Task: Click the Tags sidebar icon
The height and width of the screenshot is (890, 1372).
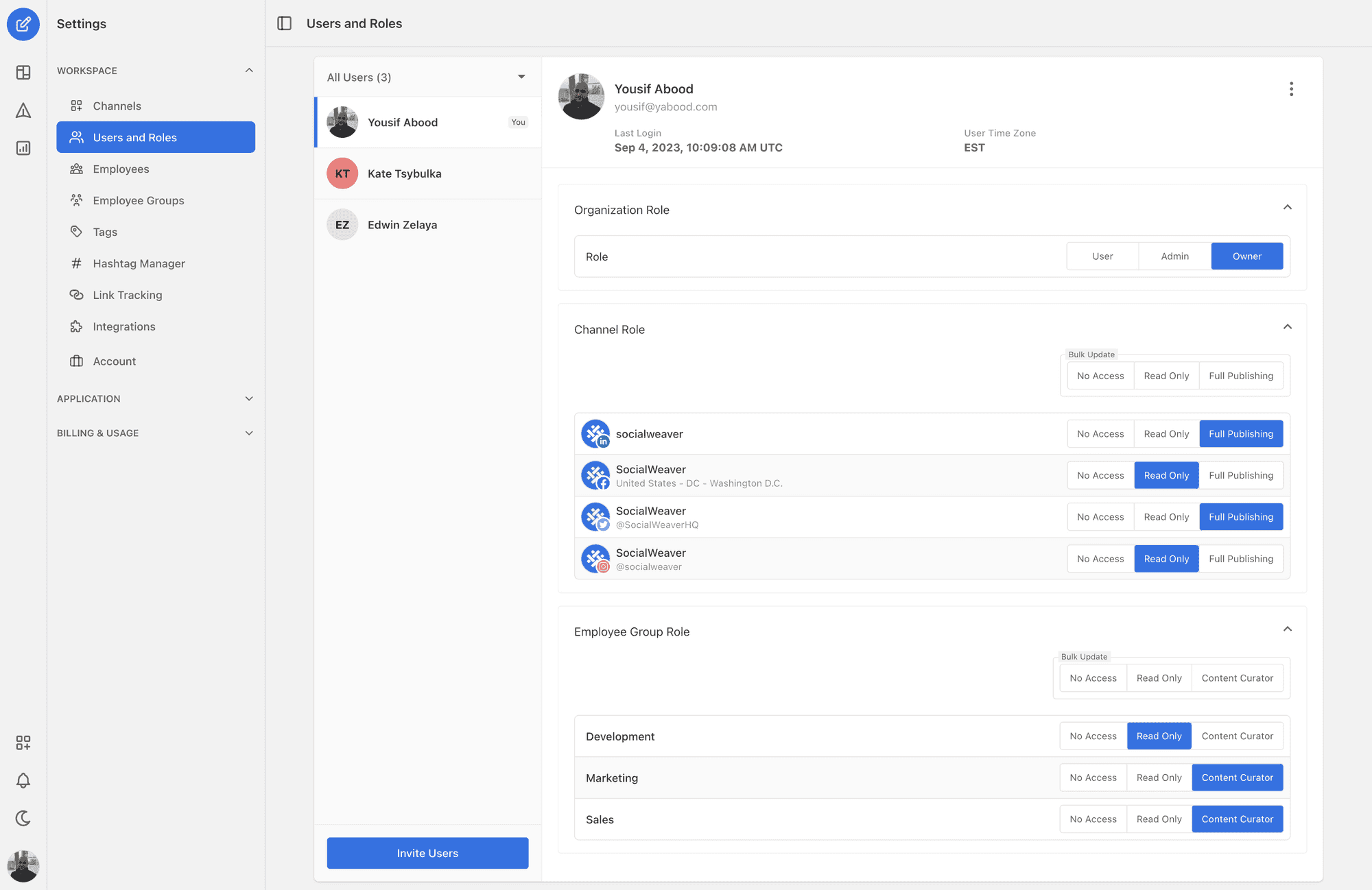Action: tap(76, 232)
